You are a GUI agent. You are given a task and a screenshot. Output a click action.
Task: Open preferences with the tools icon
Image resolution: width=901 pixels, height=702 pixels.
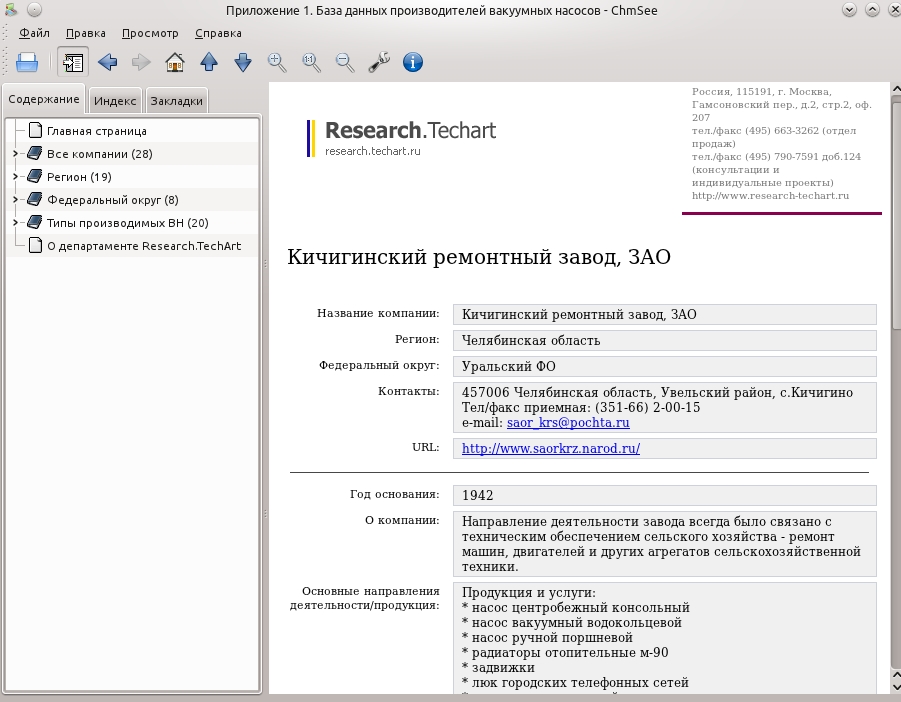tap(379, 62)
